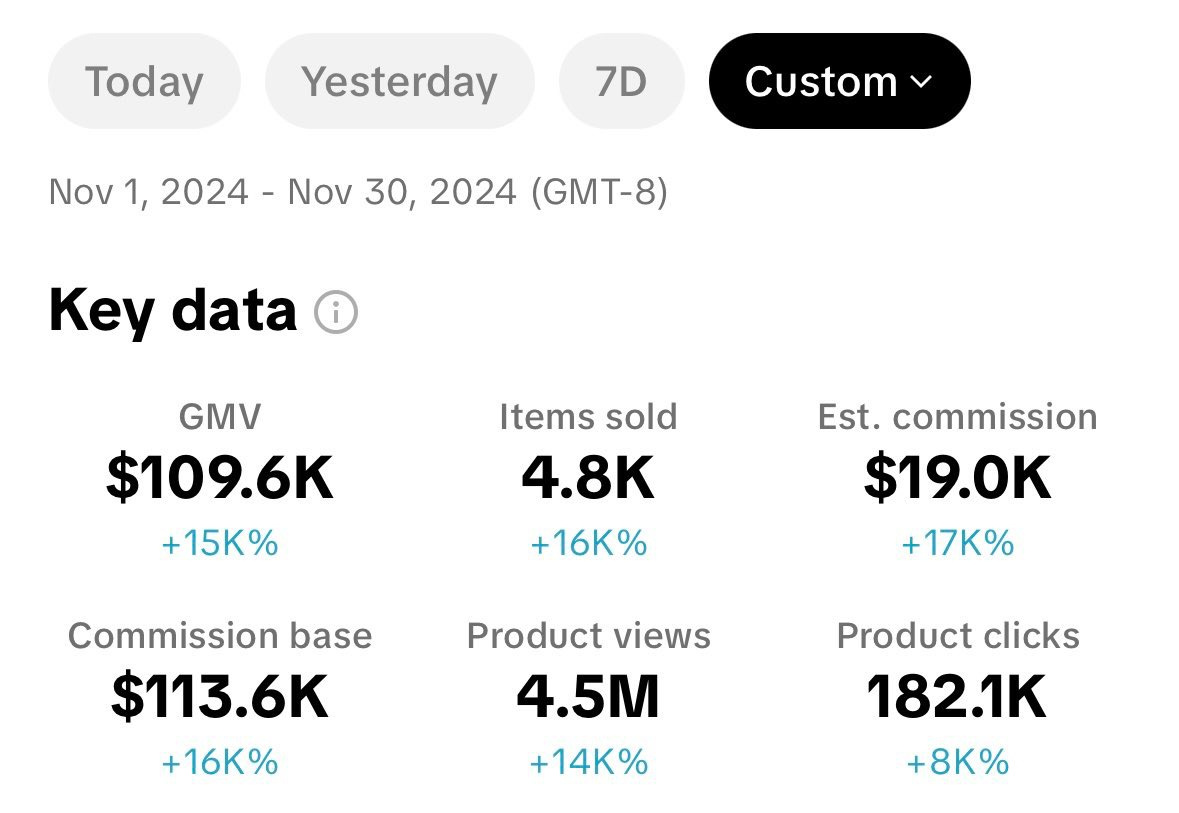
Task: Open the GMV $109.6K metric card
Action: click(219, 478)
